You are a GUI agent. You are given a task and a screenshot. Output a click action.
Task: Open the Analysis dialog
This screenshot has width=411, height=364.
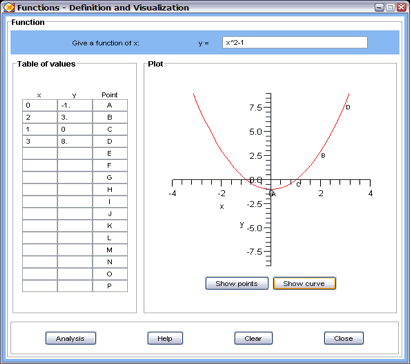(70, 338)
